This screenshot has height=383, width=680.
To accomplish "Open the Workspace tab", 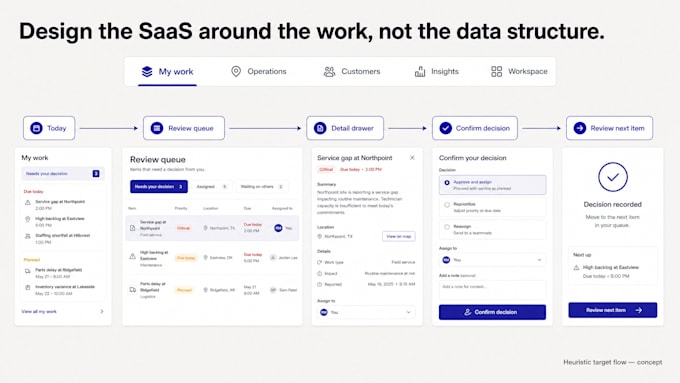I will pos(519,72).
